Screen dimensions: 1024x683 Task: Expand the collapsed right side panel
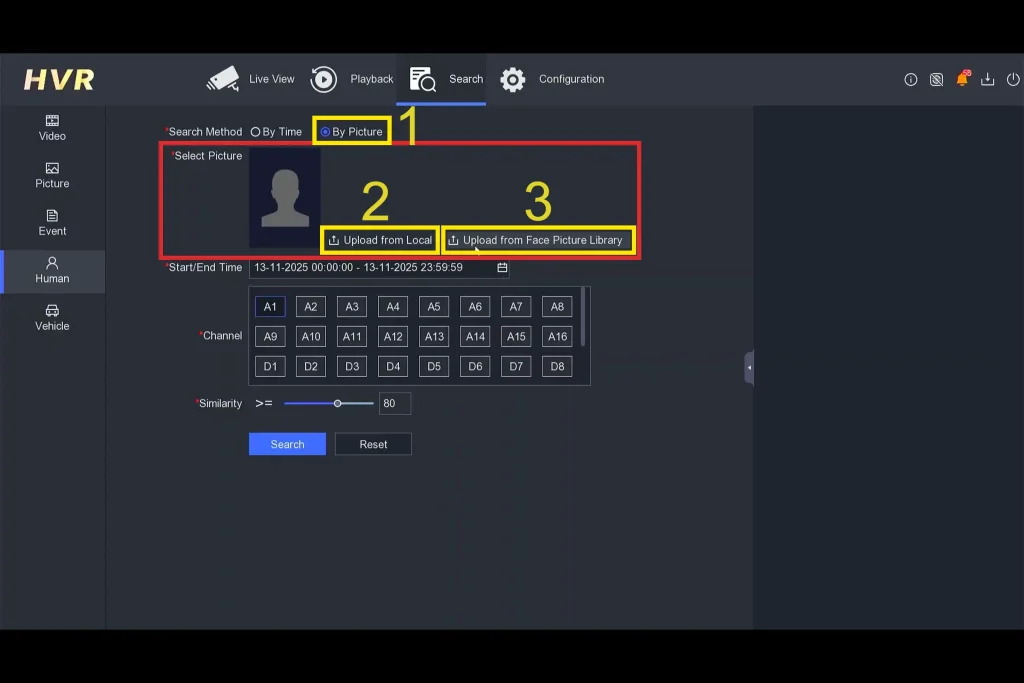(x=749, y=368)
